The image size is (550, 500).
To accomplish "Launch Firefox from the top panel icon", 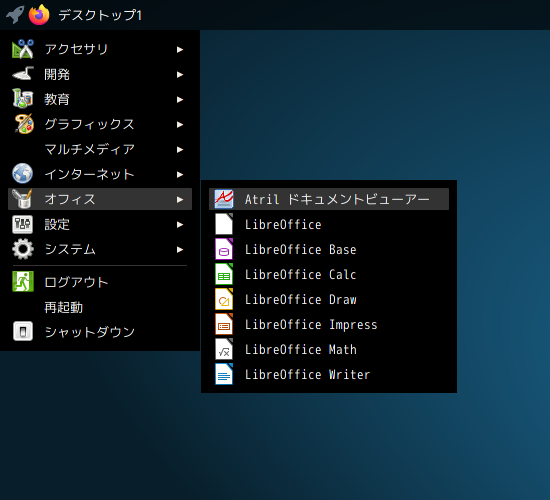I will (39, 15).
